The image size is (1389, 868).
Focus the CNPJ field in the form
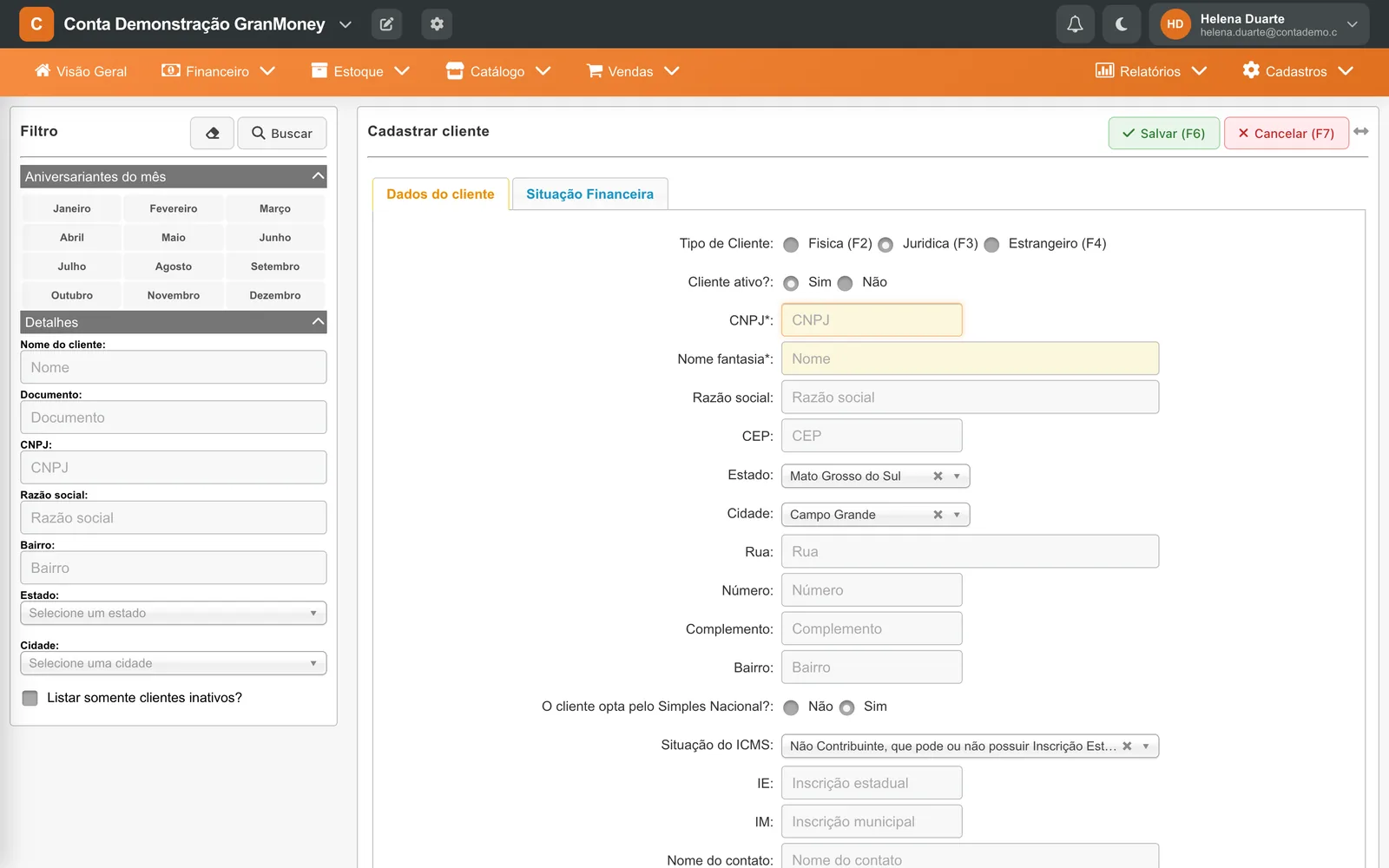point(872,320)
